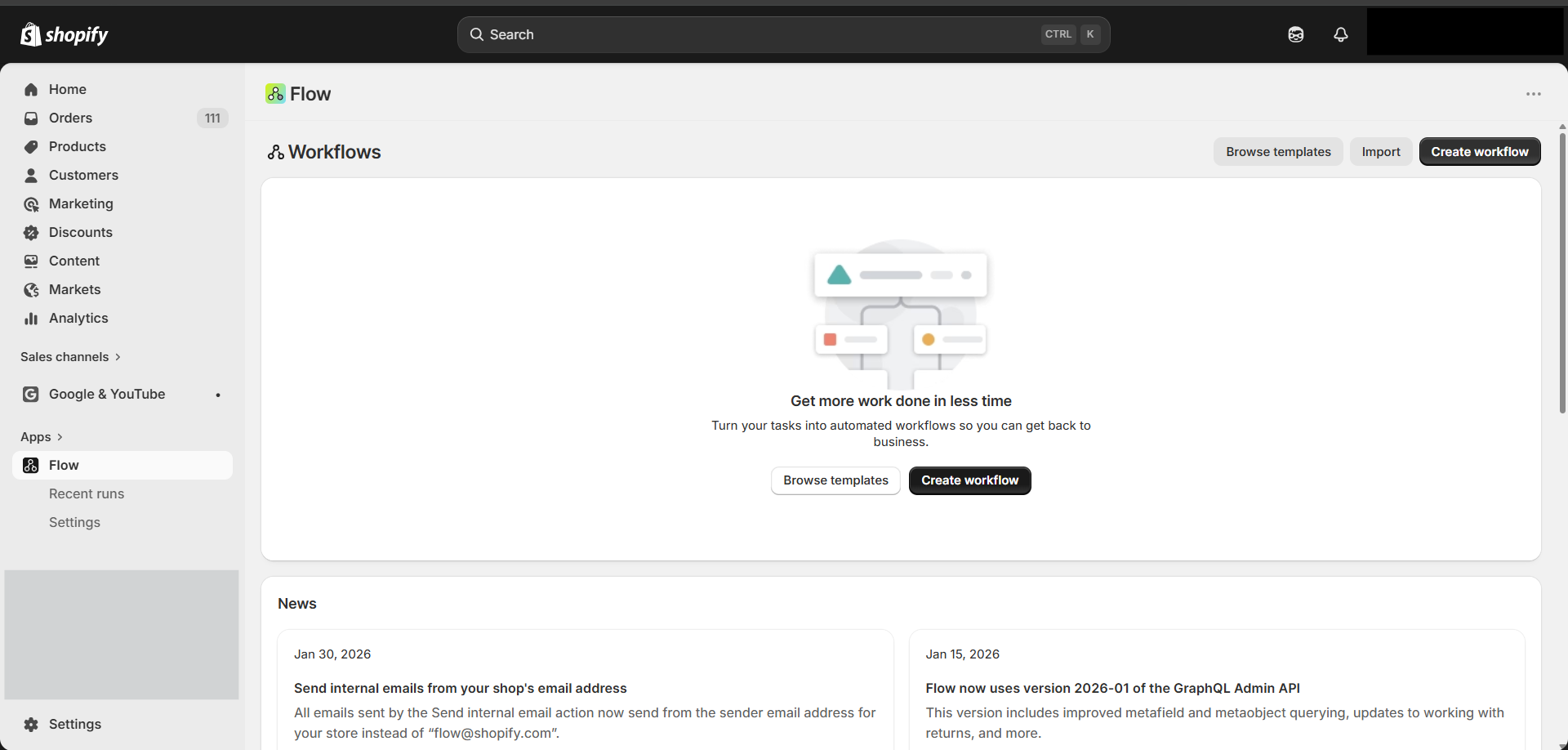
Task: Click the CTRL K shortcut hint
Action: (x=1071, y=34)
